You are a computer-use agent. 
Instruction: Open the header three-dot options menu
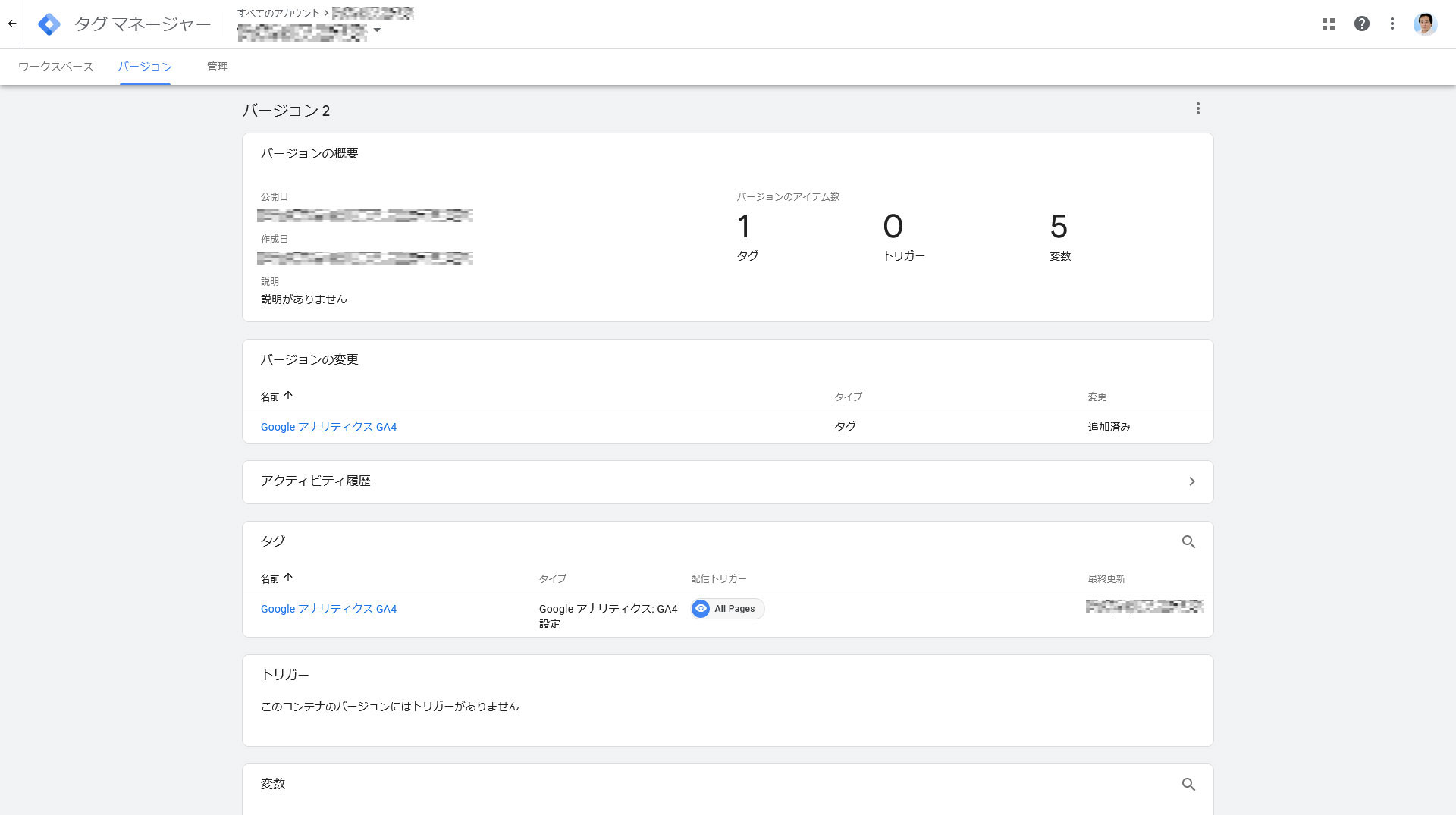click(x=1392, y=24)
